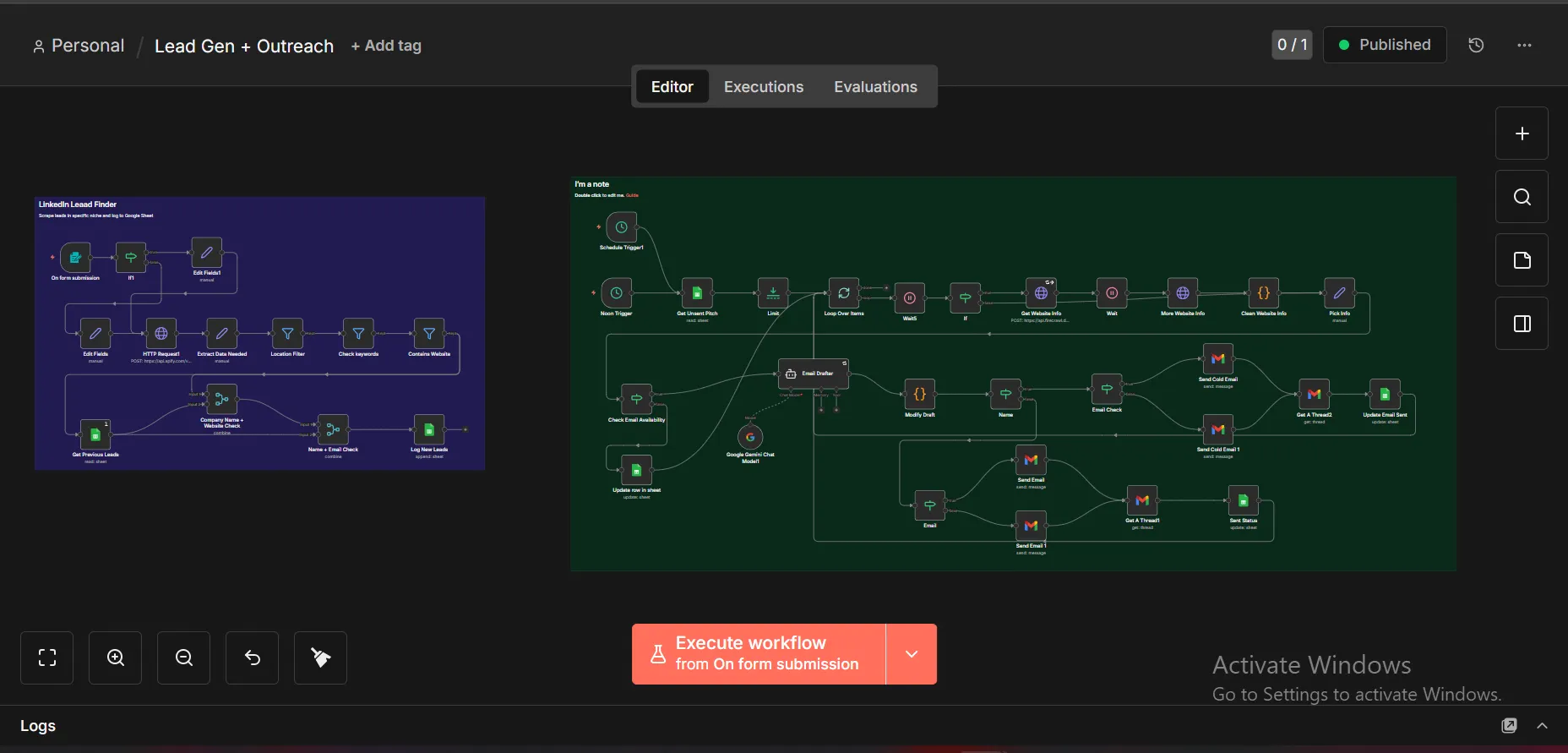Screen dimensions: 1568x753
Task: Toggle the focus panel sidebar icon
Action: [x=1522, y=324]
